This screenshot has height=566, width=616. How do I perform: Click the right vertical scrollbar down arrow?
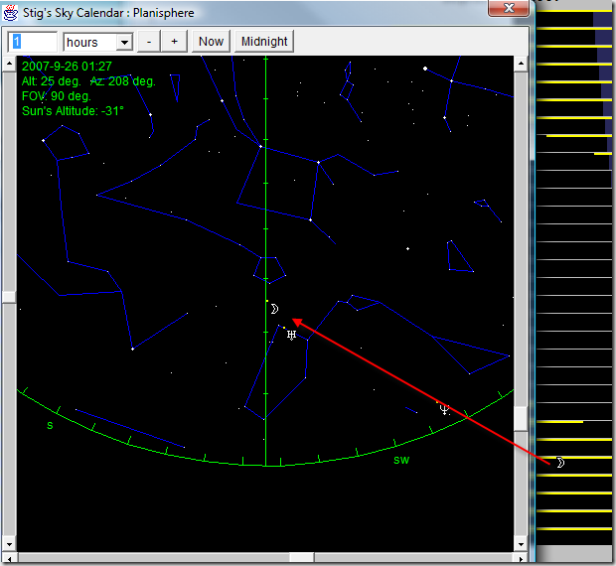pos(521,543)
